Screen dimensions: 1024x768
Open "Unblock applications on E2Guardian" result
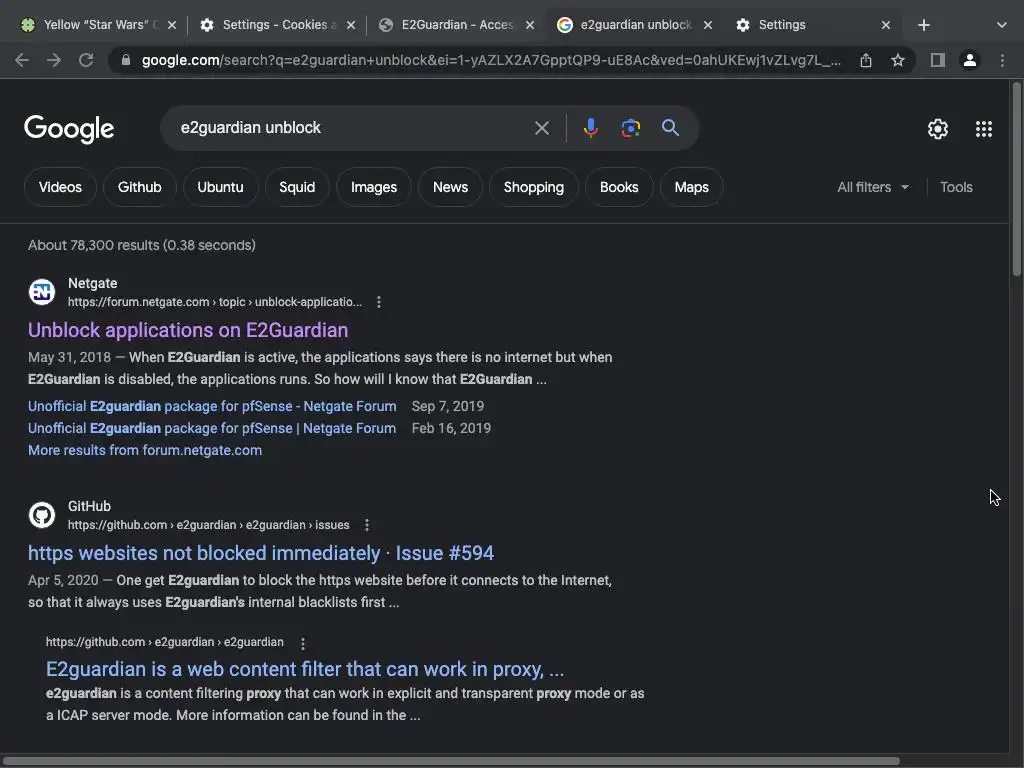coord(188,330)
